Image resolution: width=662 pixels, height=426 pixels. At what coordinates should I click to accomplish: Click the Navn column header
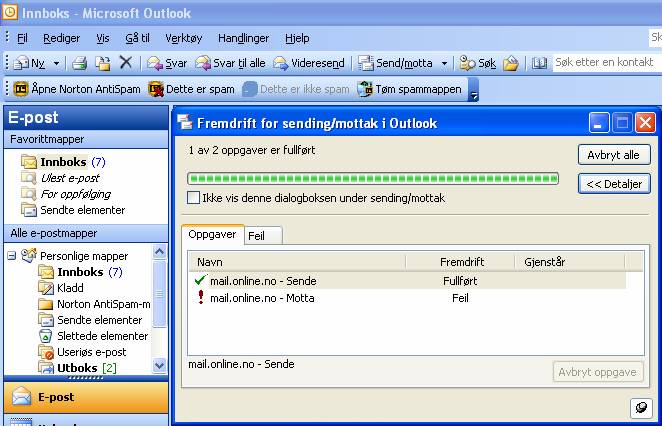297,262
